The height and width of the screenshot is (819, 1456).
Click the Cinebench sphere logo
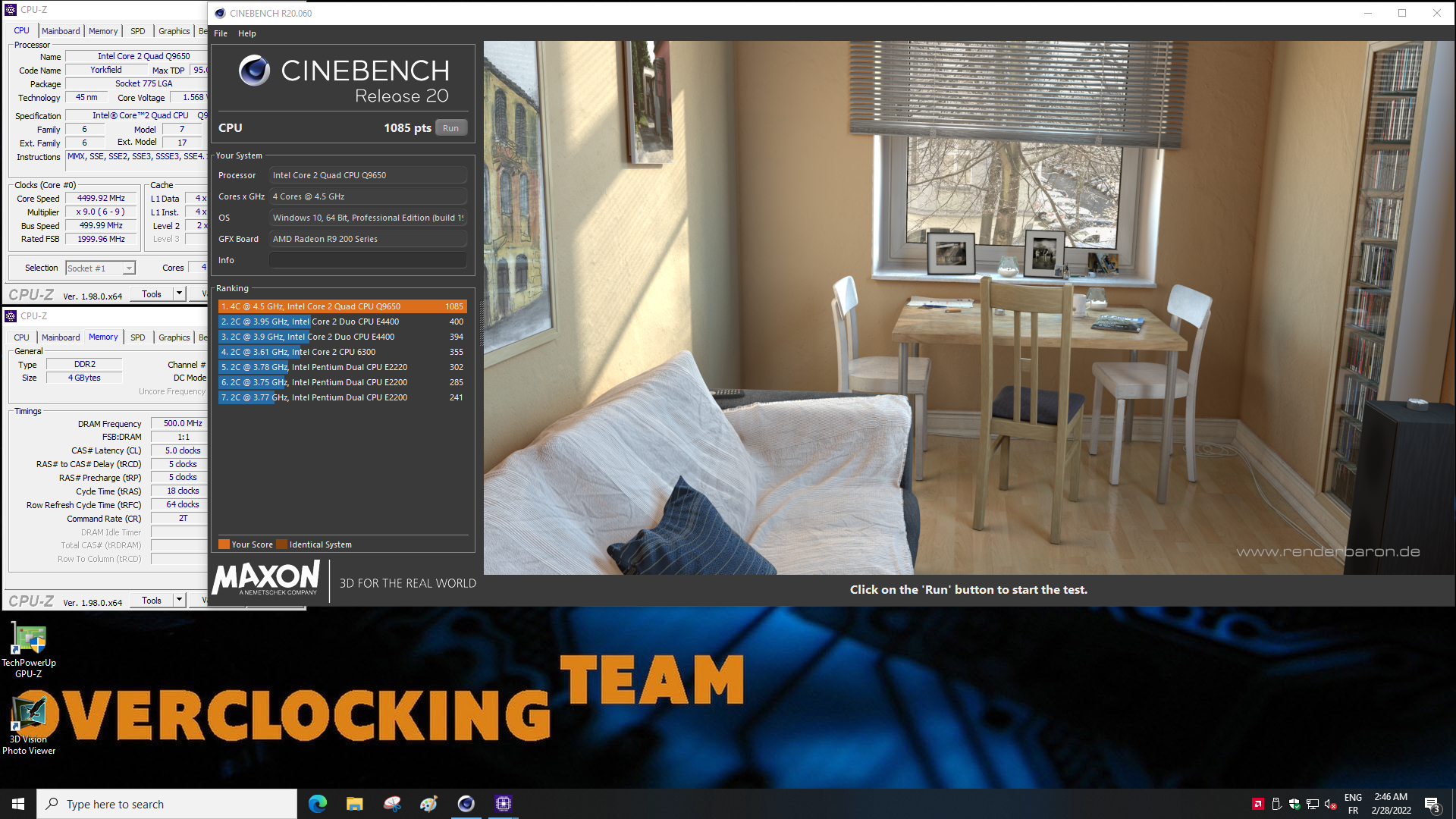pos(254,71)
